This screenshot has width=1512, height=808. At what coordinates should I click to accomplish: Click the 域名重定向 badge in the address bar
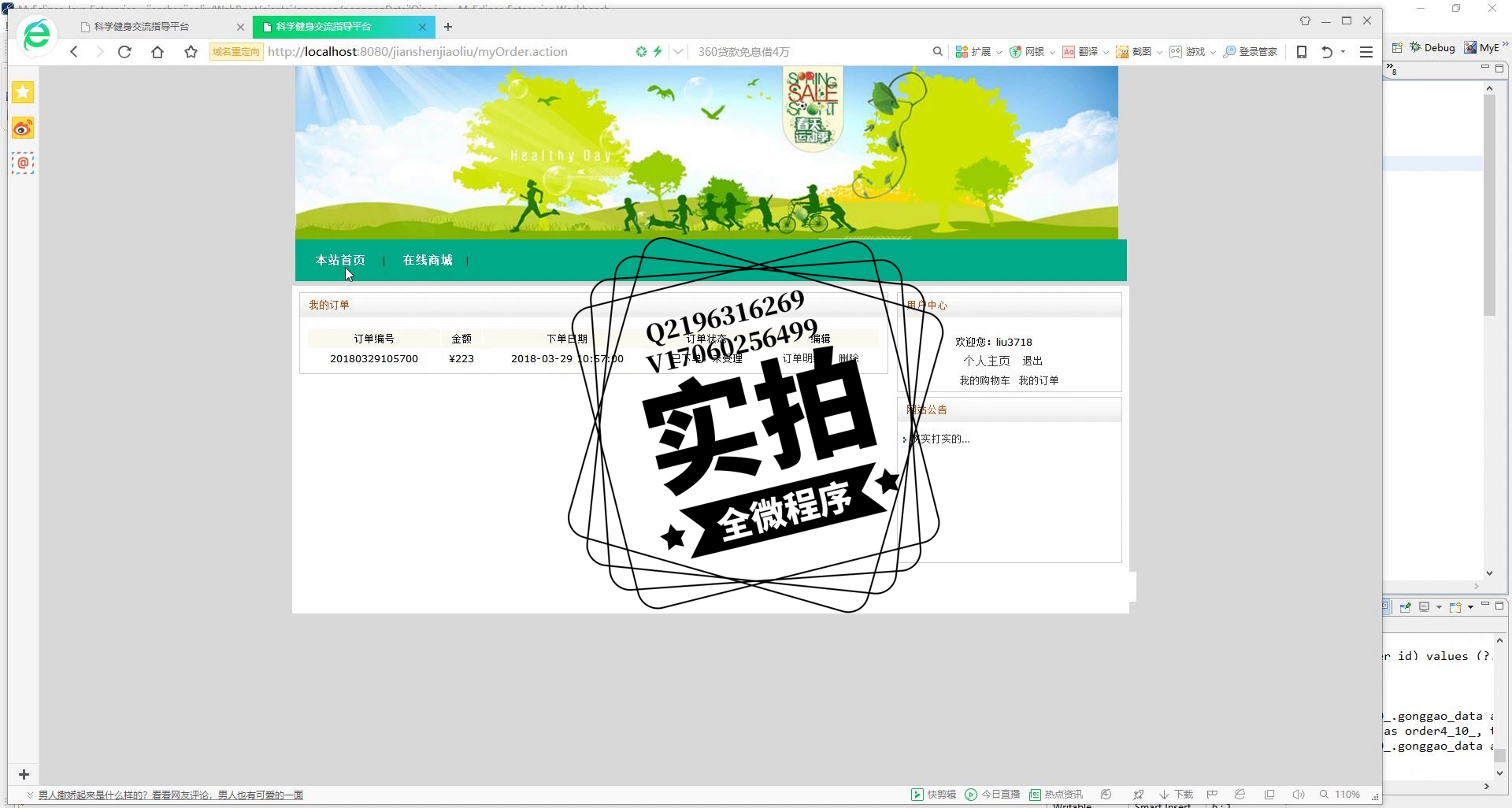pyautogui.click(x=236, y=52)
